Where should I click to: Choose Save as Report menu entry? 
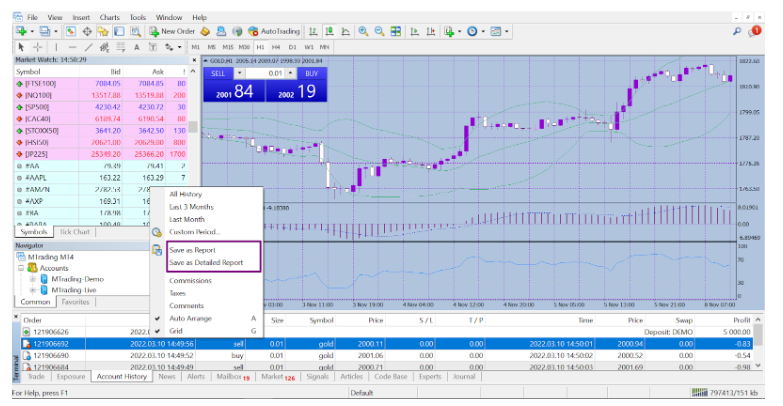[x=192, y=250]
